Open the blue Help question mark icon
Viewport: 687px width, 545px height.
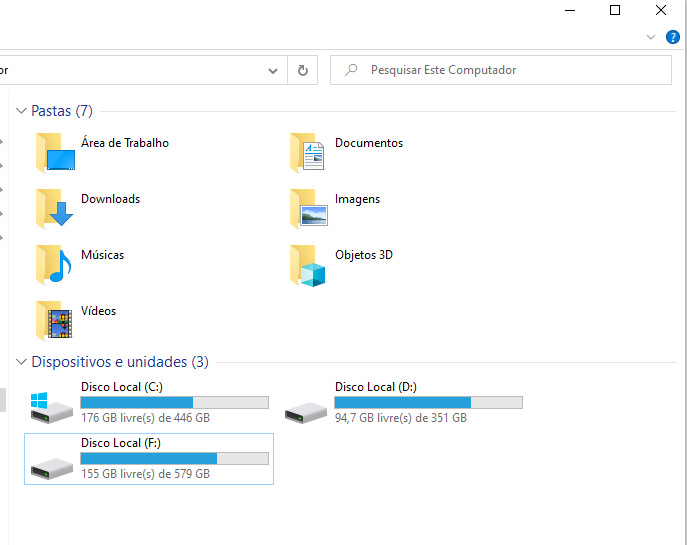[673, 37]
